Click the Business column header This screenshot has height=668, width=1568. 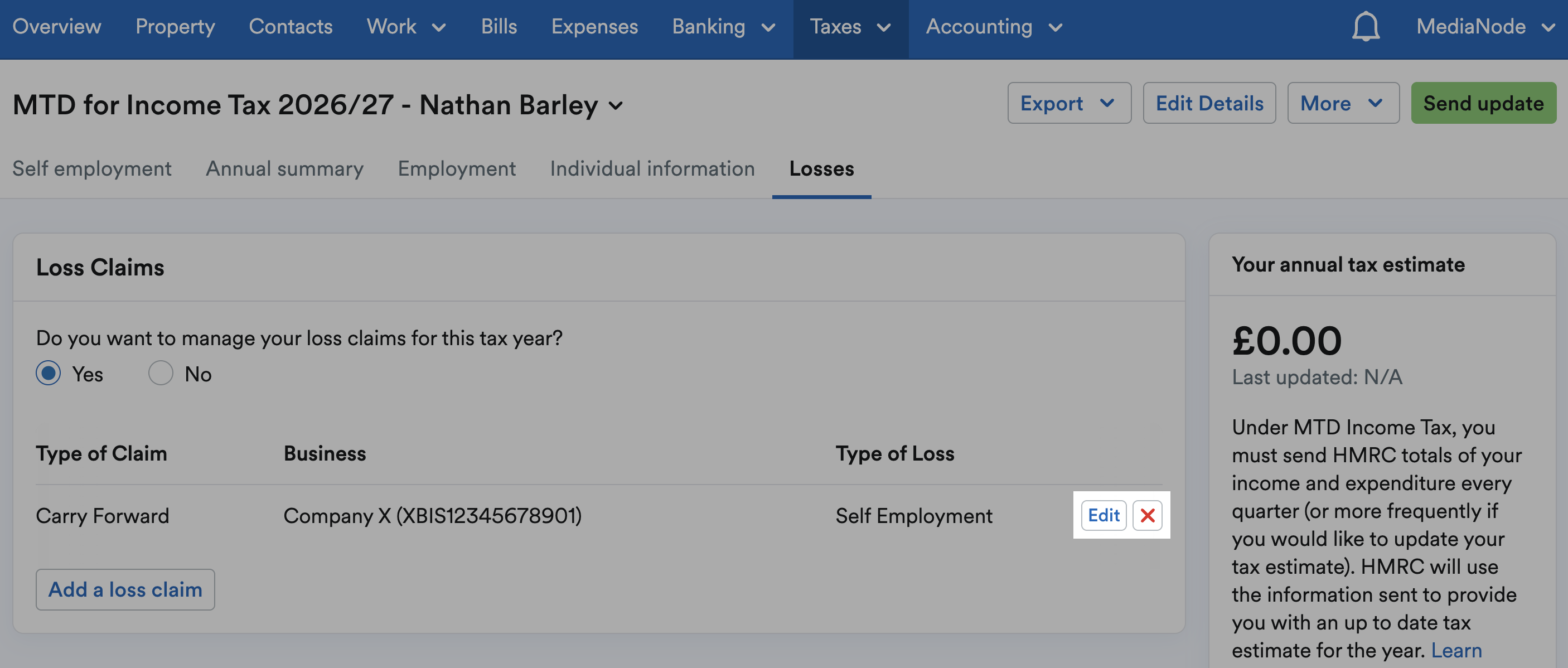click(x=325, y=453)
